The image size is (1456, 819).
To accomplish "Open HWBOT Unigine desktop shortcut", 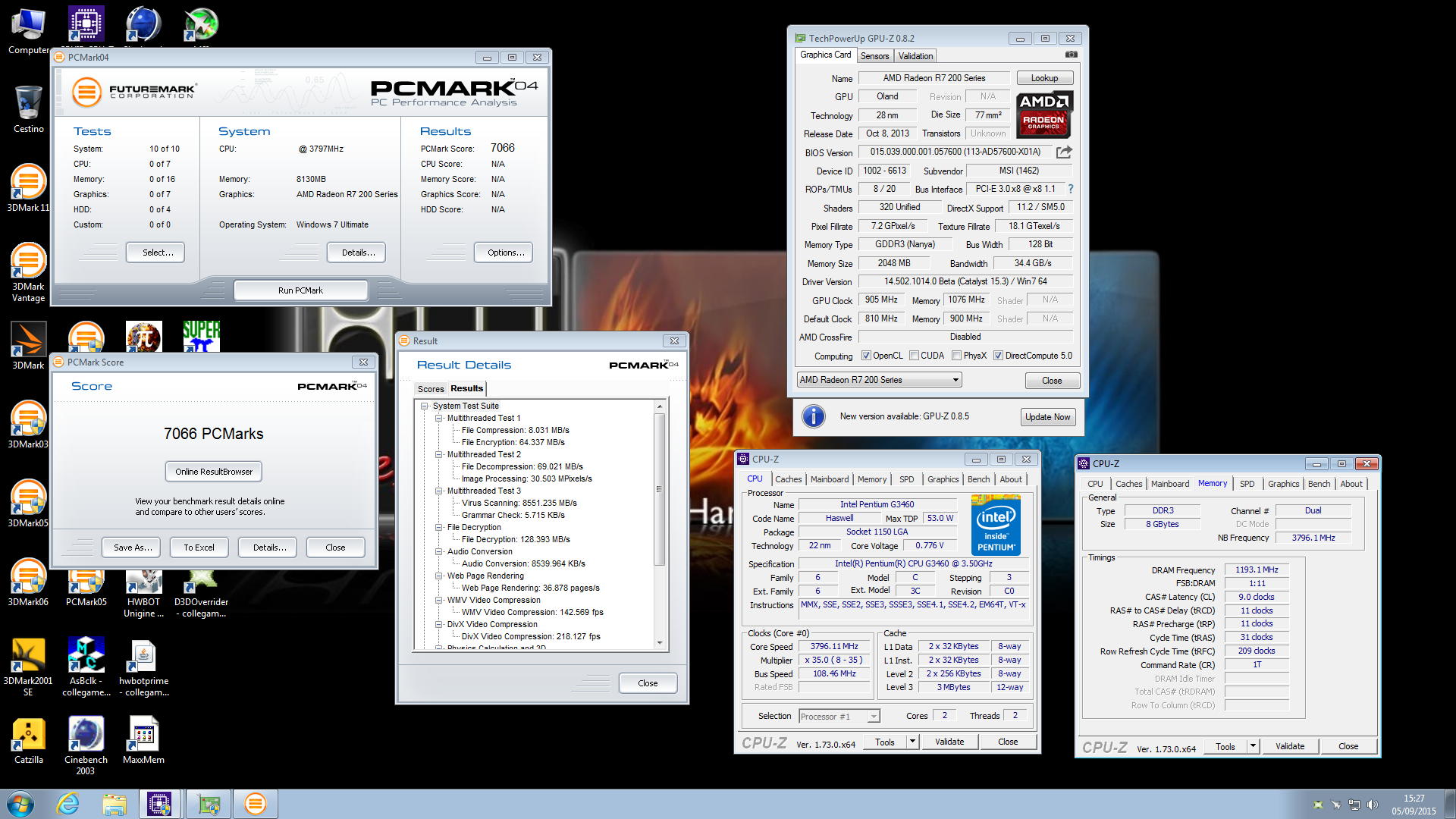I will coord(143,594).
